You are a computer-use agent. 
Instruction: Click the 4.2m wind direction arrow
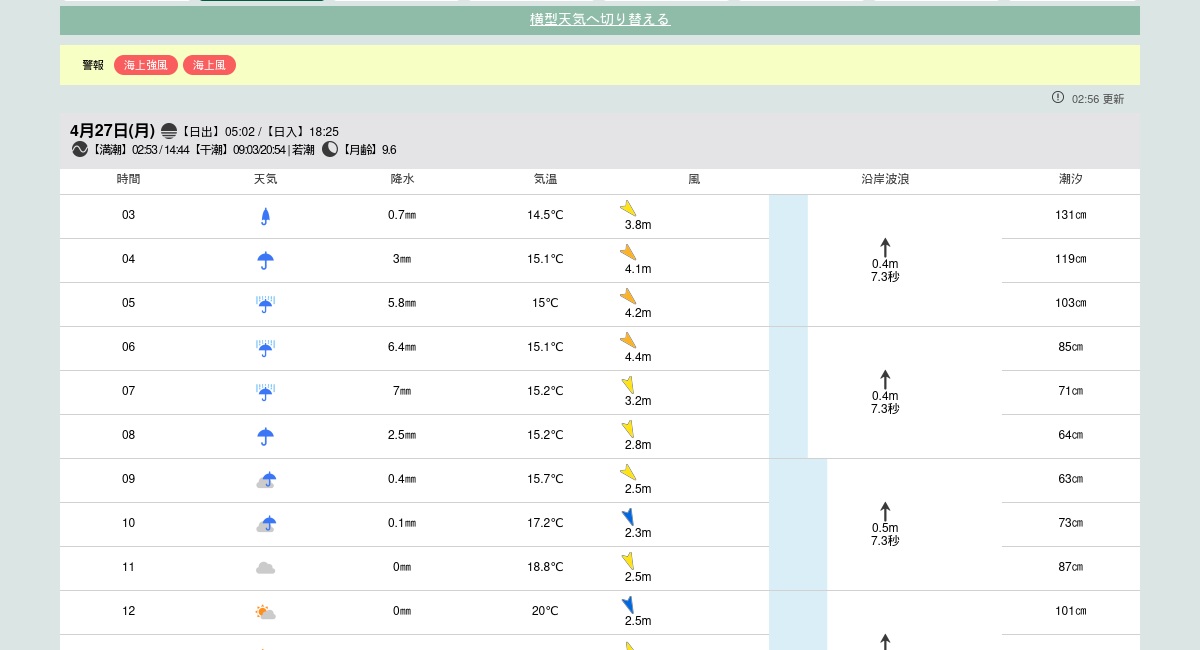tap(628, 296)
